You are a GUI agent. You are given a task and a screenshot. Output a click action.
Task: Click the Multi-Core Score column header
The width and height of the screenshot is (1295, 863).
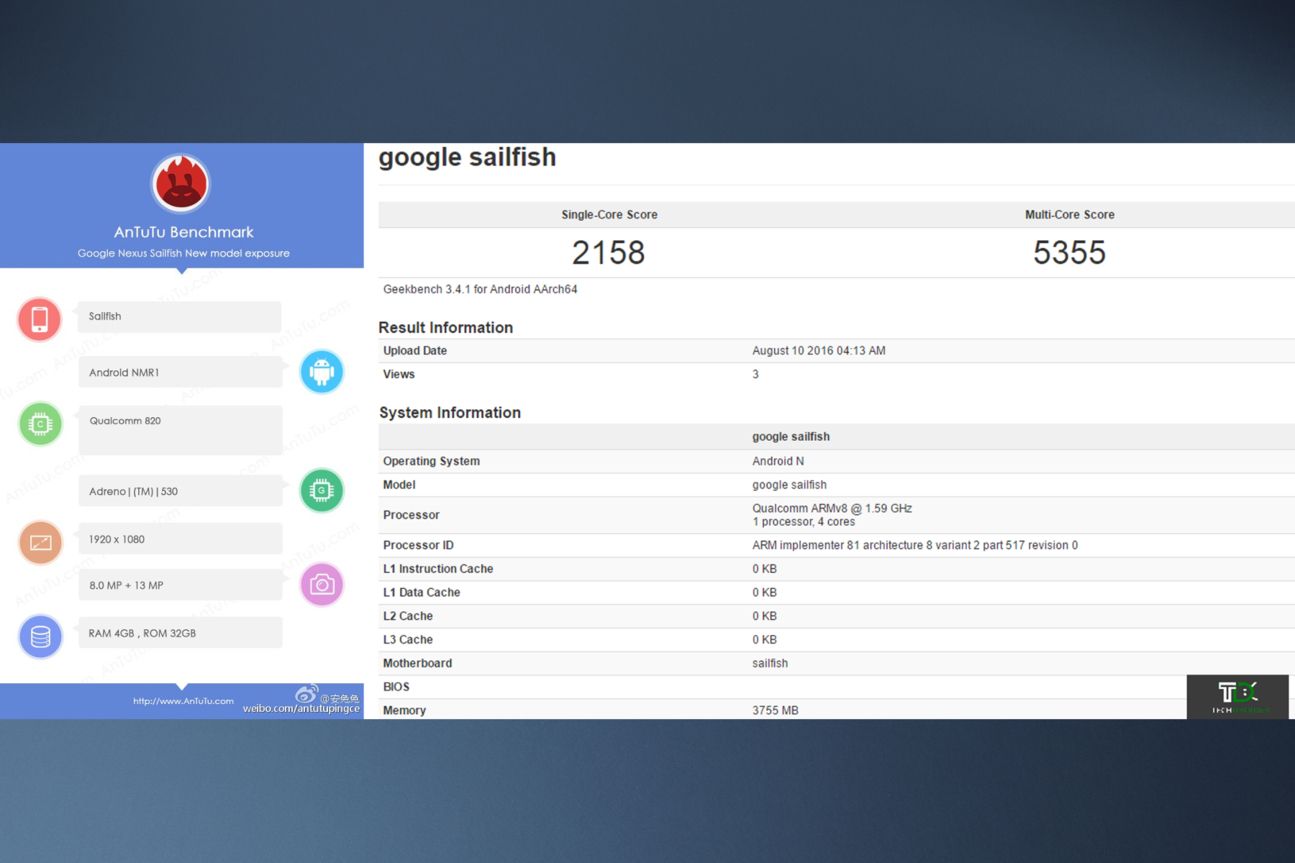[1069, 215]
